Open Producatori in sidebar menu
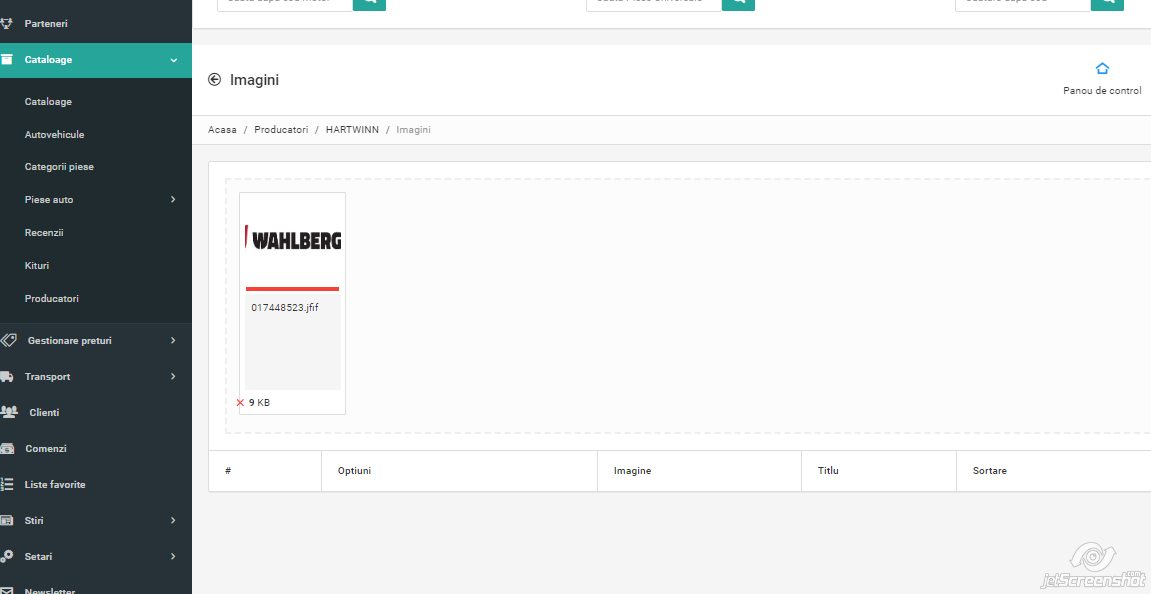Screen dimensions: 1151x594 [51, 298]
